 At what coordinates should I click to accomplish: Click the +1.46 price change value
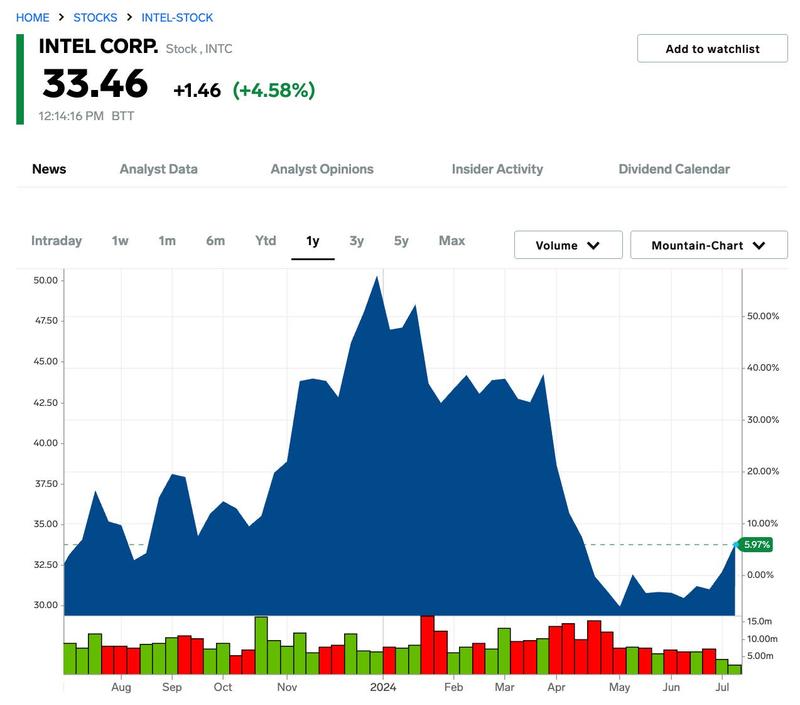pyautogui.click(x=197, y=90)
